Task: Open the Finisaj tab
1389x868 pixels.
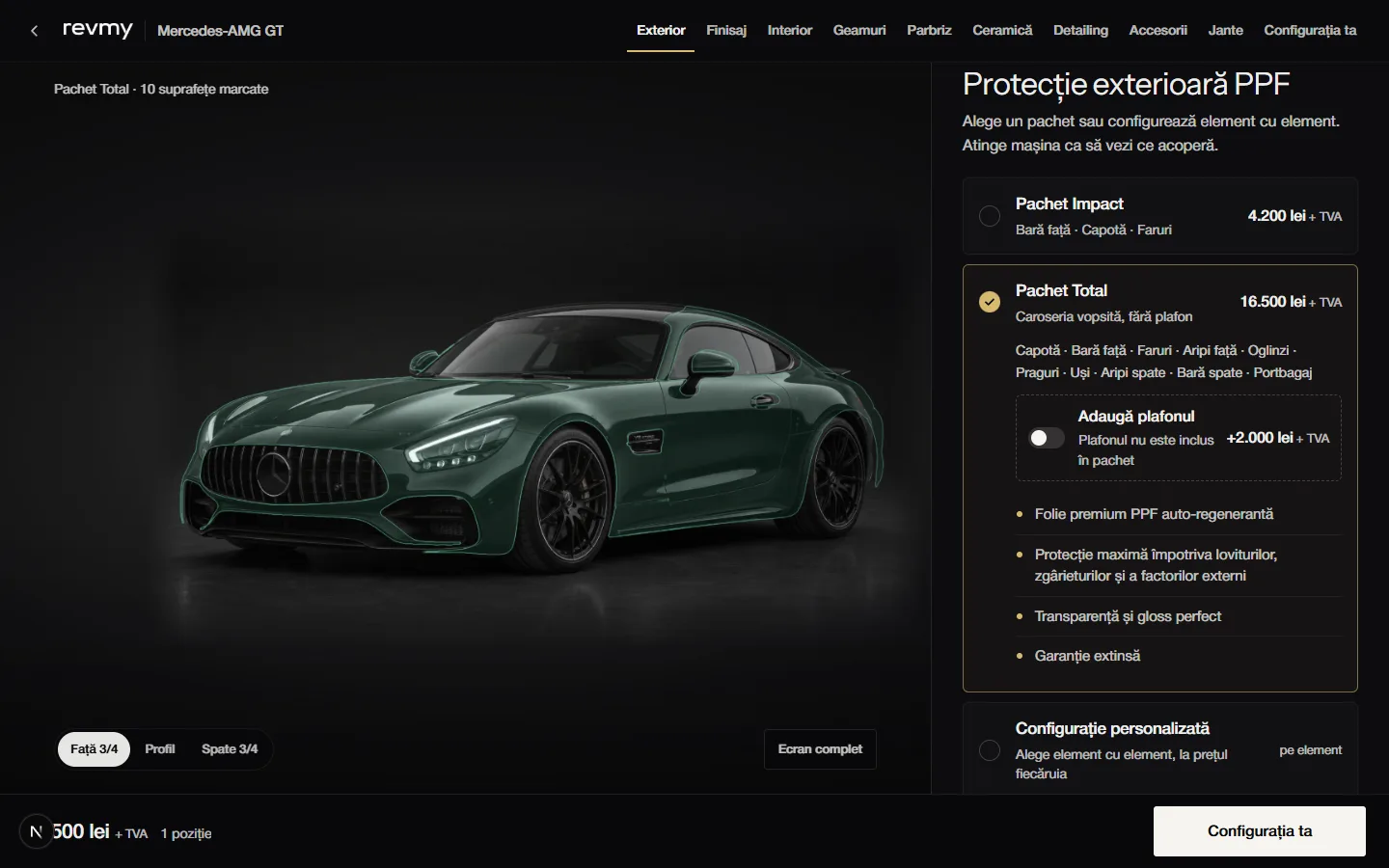Action: point(726,31)
